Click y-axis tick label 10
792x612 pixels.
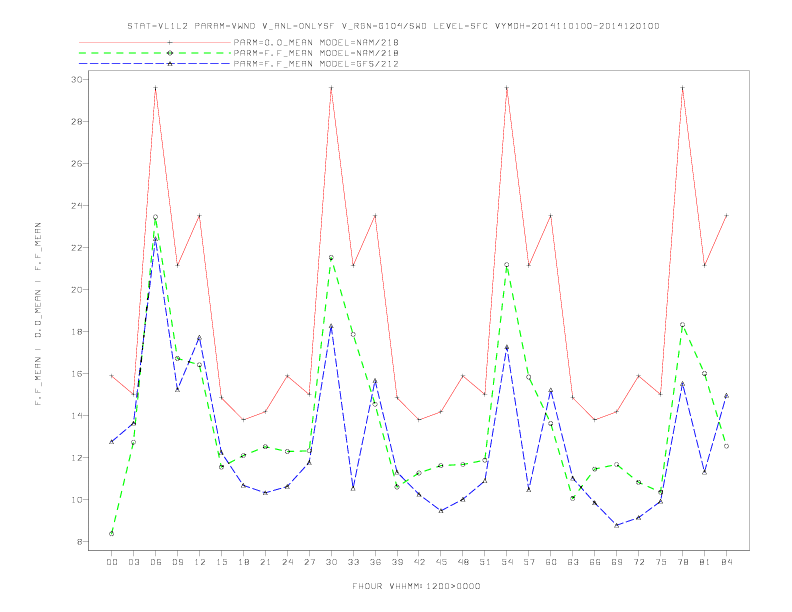point(76,499)
